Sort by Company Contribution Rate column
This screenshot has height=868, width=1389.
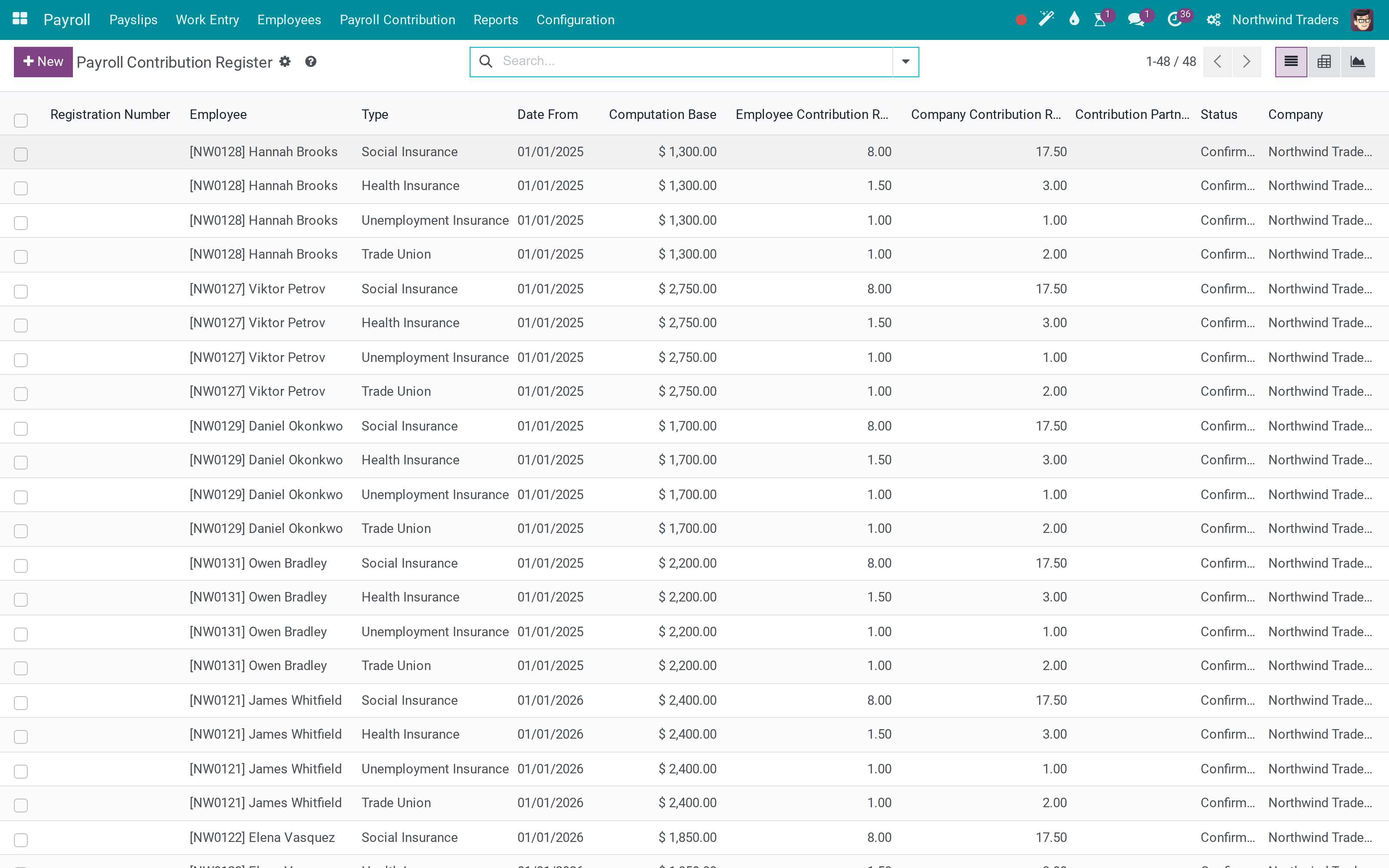[985, 114]
